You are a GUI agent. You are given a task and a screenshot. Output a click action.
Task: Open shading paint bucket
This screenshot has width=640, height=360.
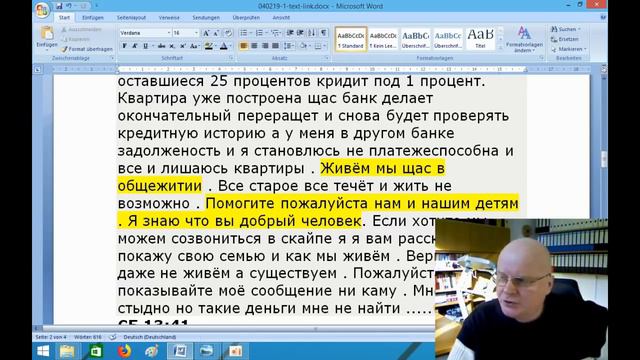click(x=303, y=46)
